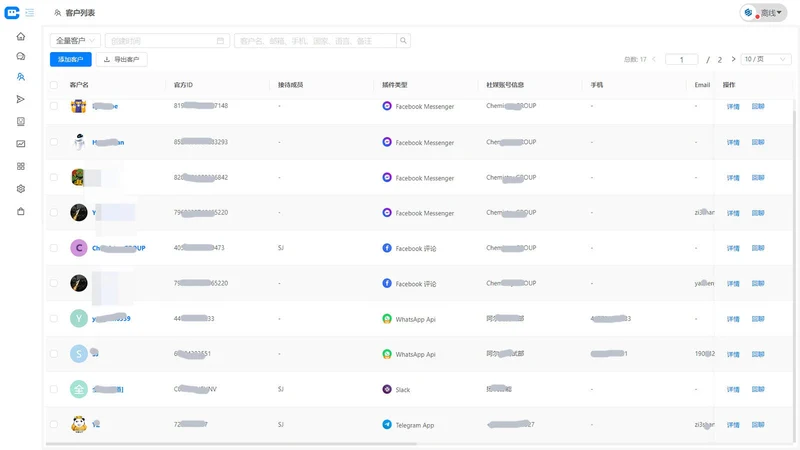Click the Slack plugin type text
Image resolution: width=800 pixels, height=450 pixels.
pyautogui.click(x=403, y=390)
